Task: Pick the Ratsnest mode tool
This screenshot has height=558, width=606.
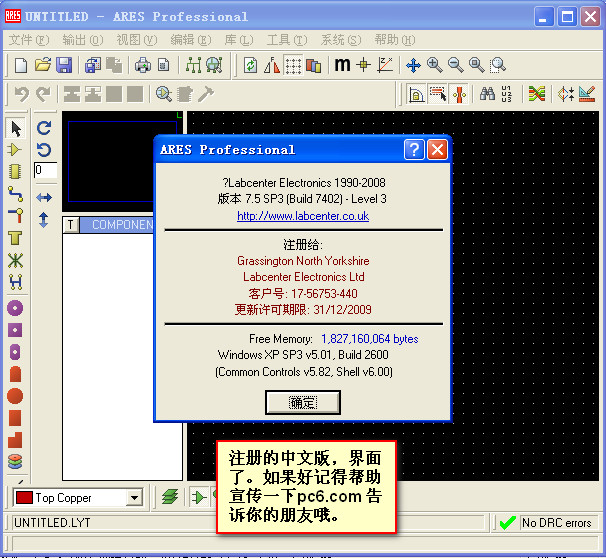Action: coord(15,261)
